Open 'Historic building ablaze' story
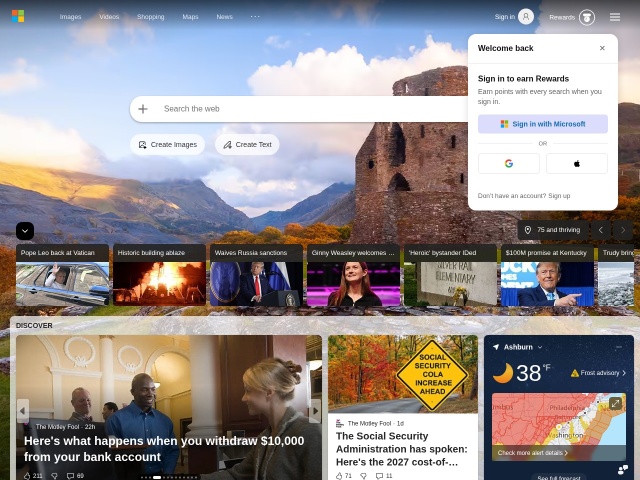Viewport: 640px width, 480px height. (159, 275)
